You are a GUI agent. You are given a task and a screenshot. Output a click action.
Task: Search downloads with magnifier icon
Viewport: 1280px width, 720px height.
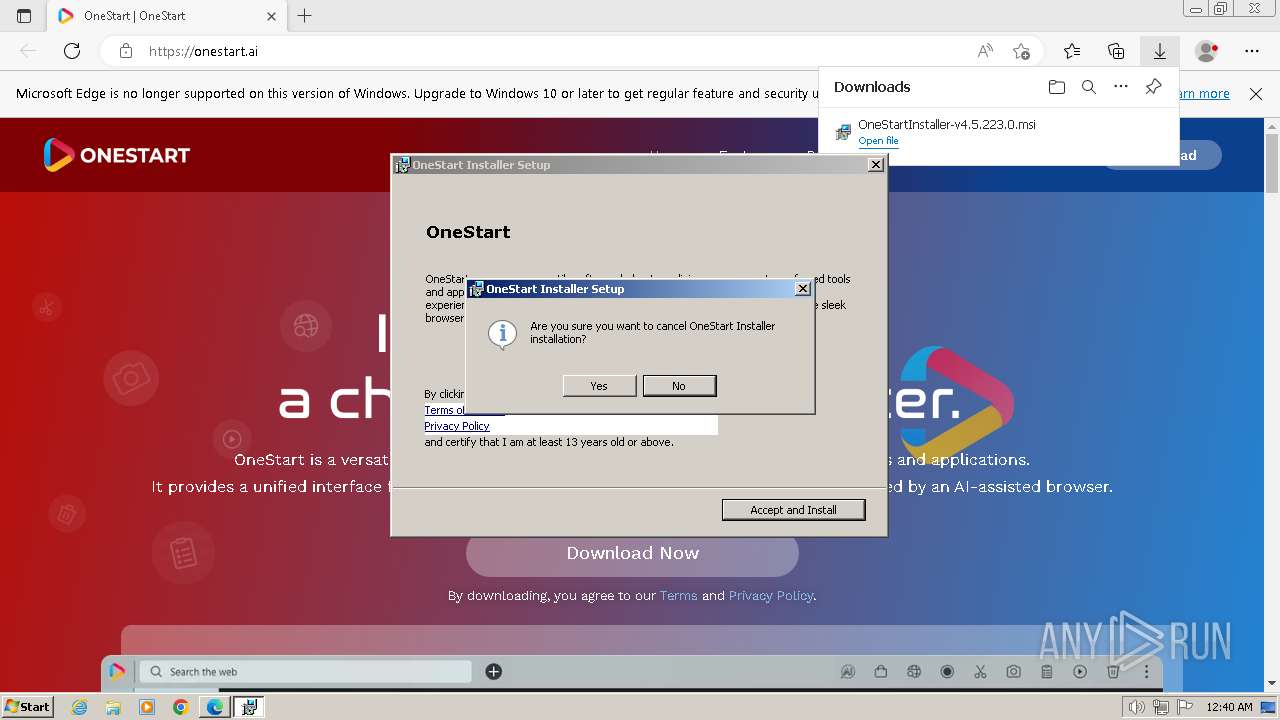1089,87
